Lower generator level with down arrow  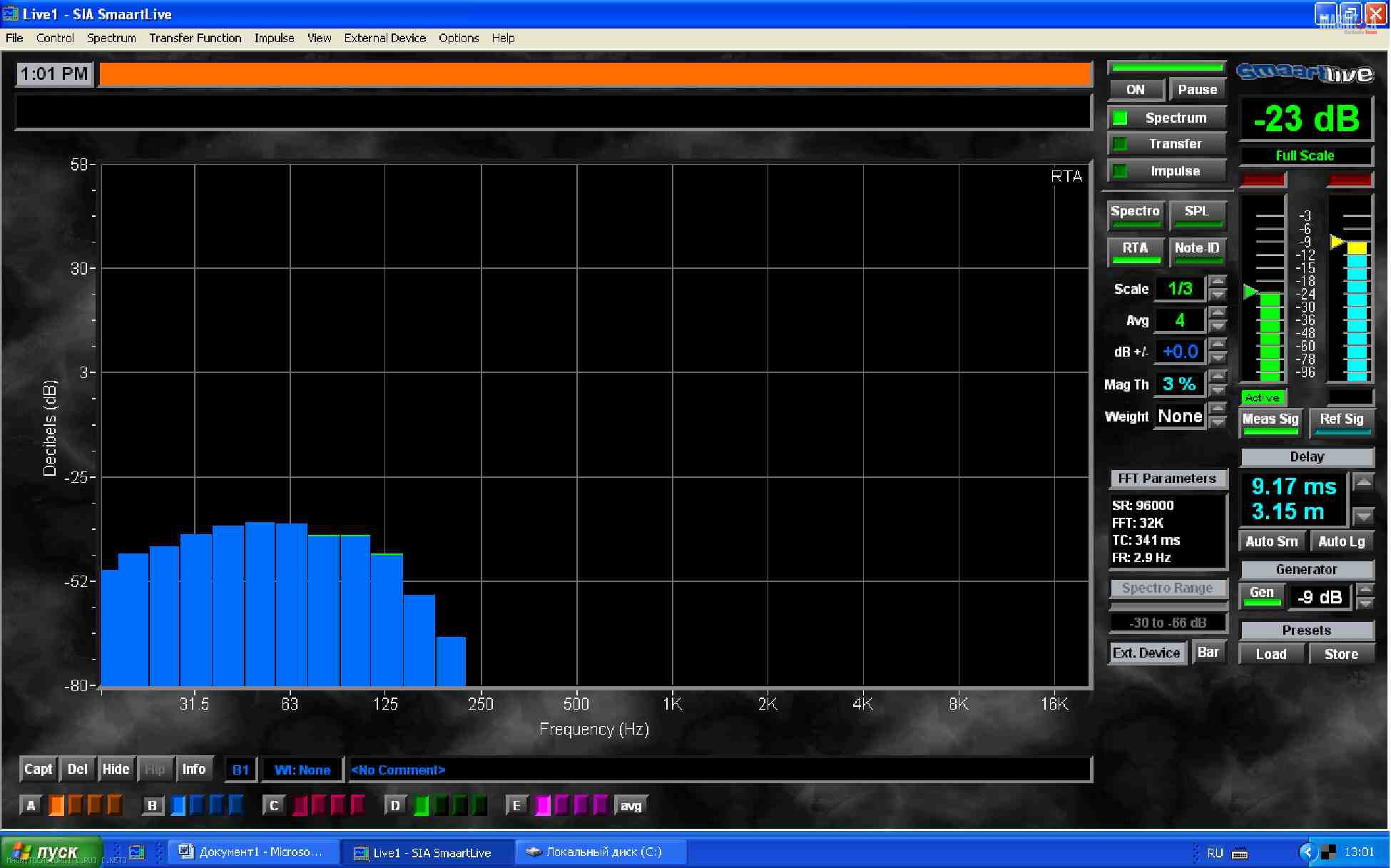(1365, 603)
